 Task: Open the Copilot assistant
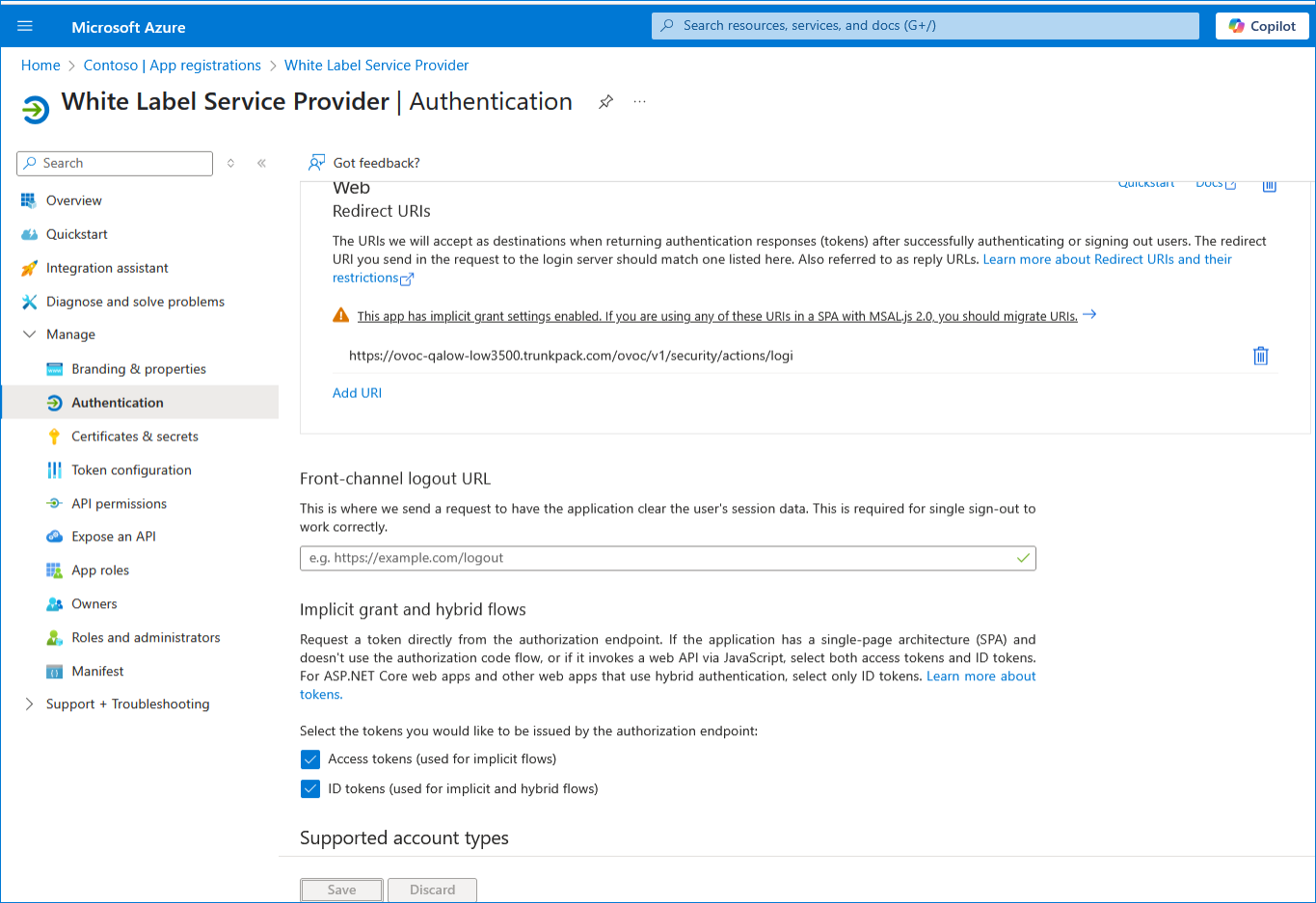tap(1261, 26)
